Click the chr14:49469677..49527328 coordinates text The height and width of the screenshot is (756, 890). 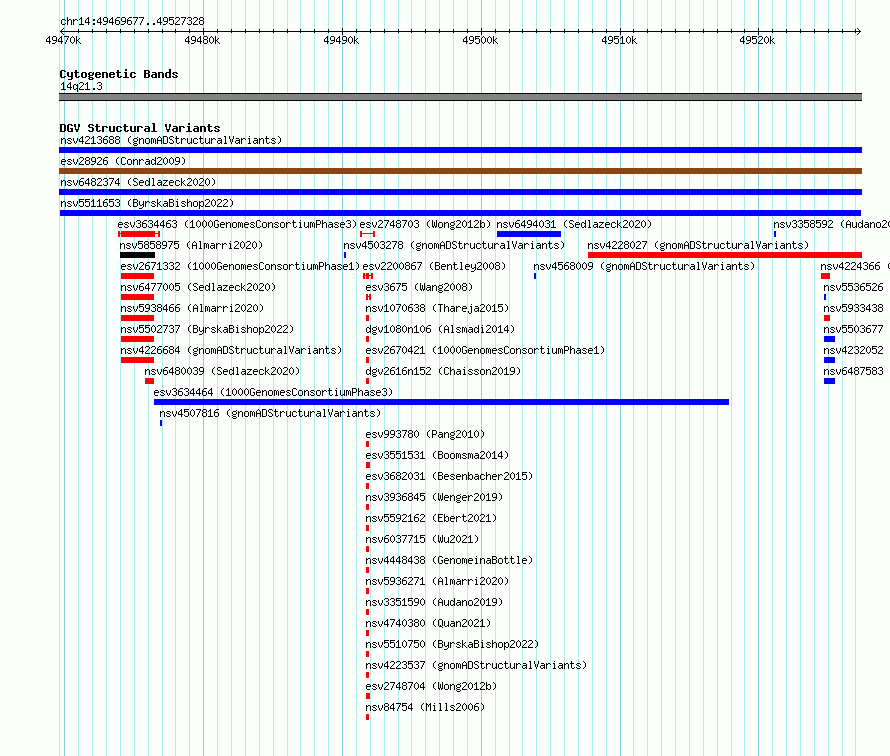132,22
